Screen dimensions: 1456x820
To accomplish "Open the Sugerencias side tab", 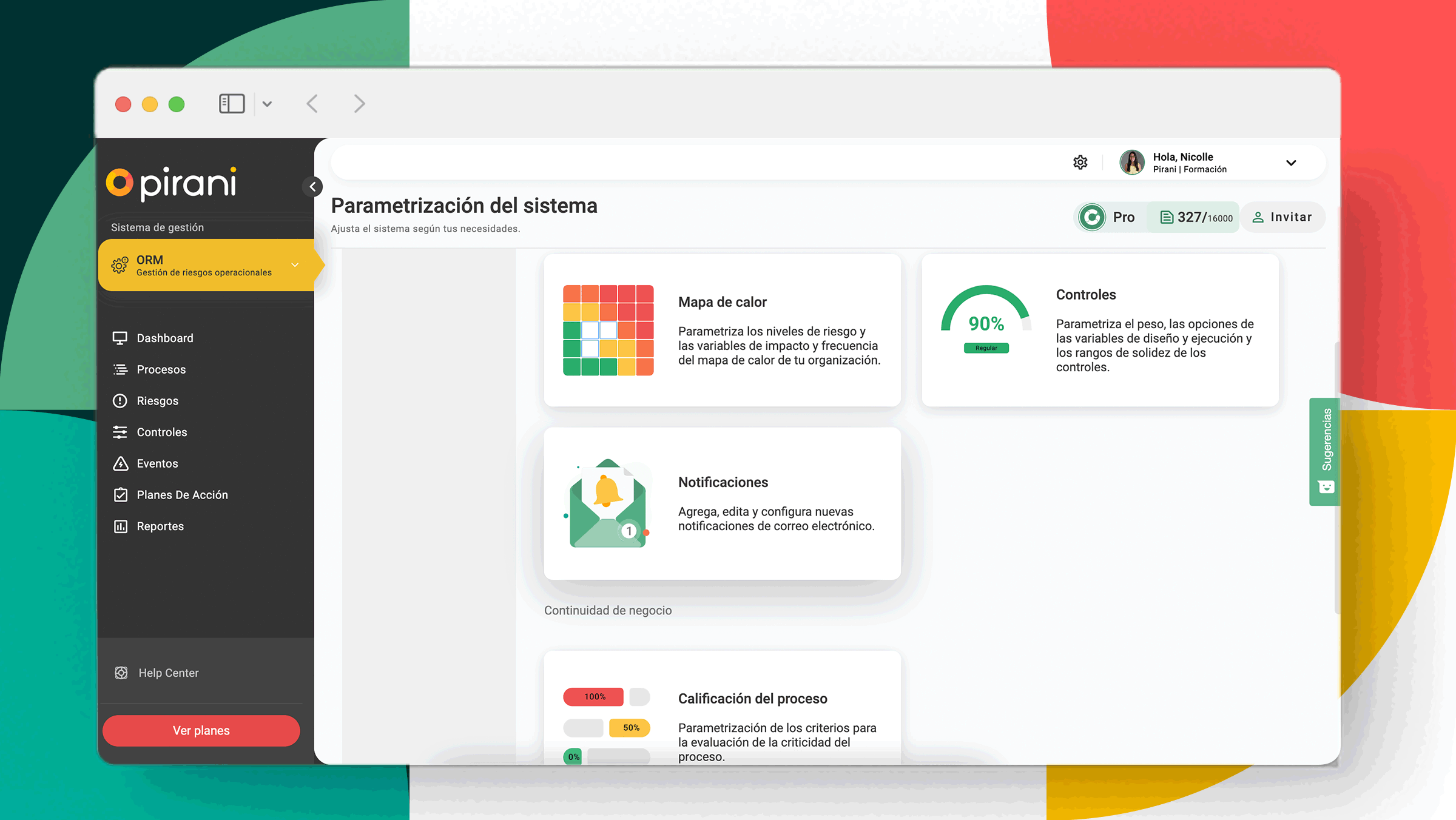I will [1326, 451].
